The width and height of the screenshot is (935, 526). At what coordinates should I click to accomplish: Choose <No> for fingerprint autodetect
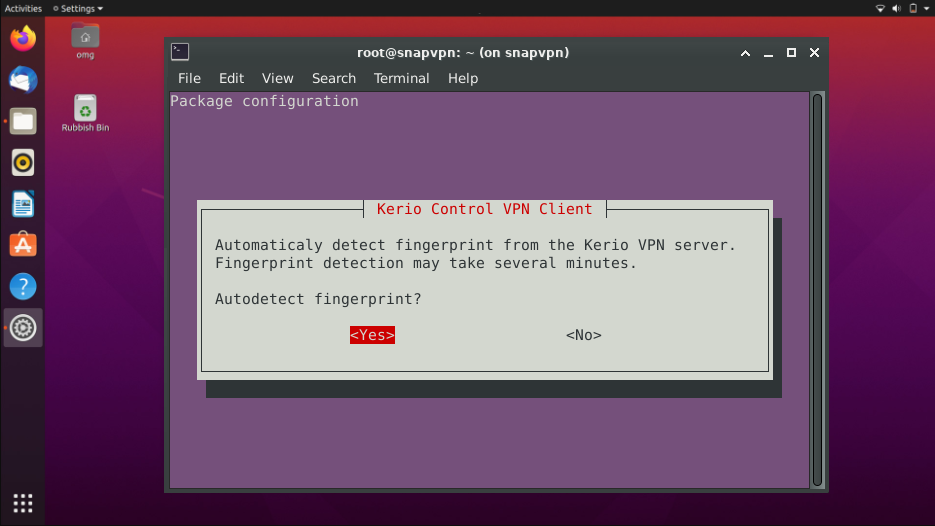(x=584, y=335)
